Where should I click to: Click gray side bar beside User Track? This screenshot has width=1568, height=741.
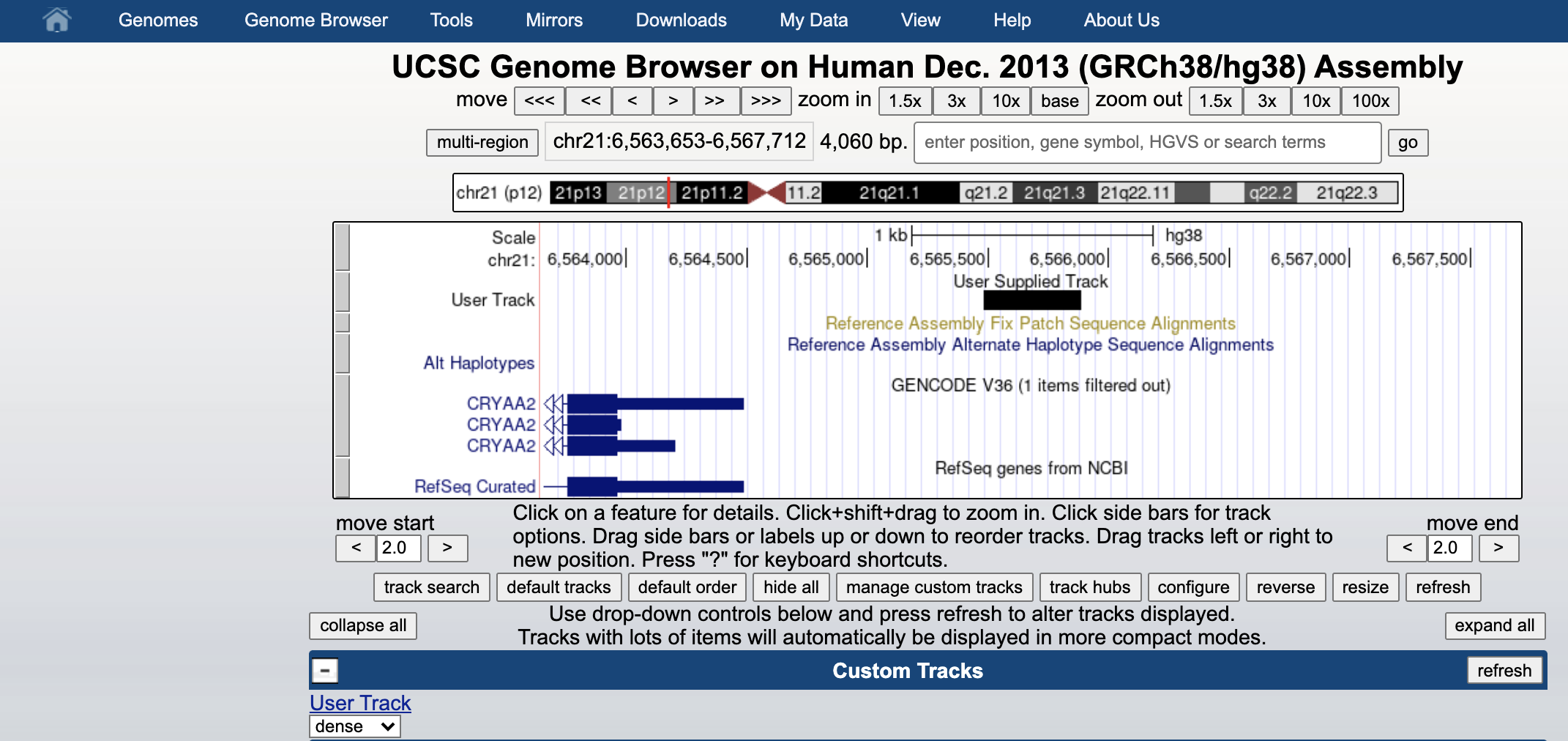click(342, 293)
